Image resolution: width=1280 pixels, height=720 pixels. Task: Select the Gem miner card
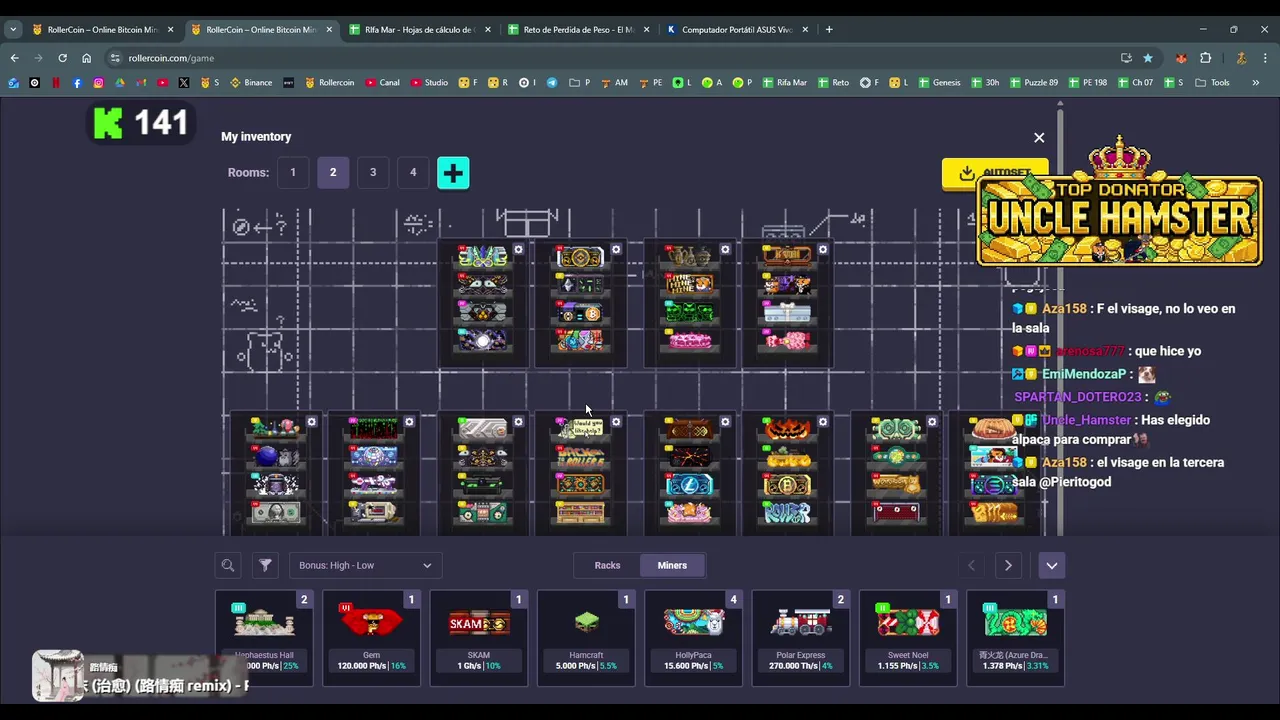(x=371, y=638)
